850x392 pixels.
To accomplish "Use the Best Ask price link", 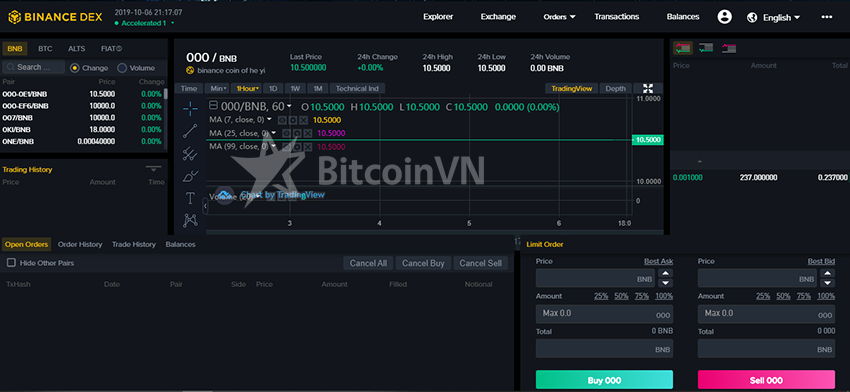I will coord(658,261).
